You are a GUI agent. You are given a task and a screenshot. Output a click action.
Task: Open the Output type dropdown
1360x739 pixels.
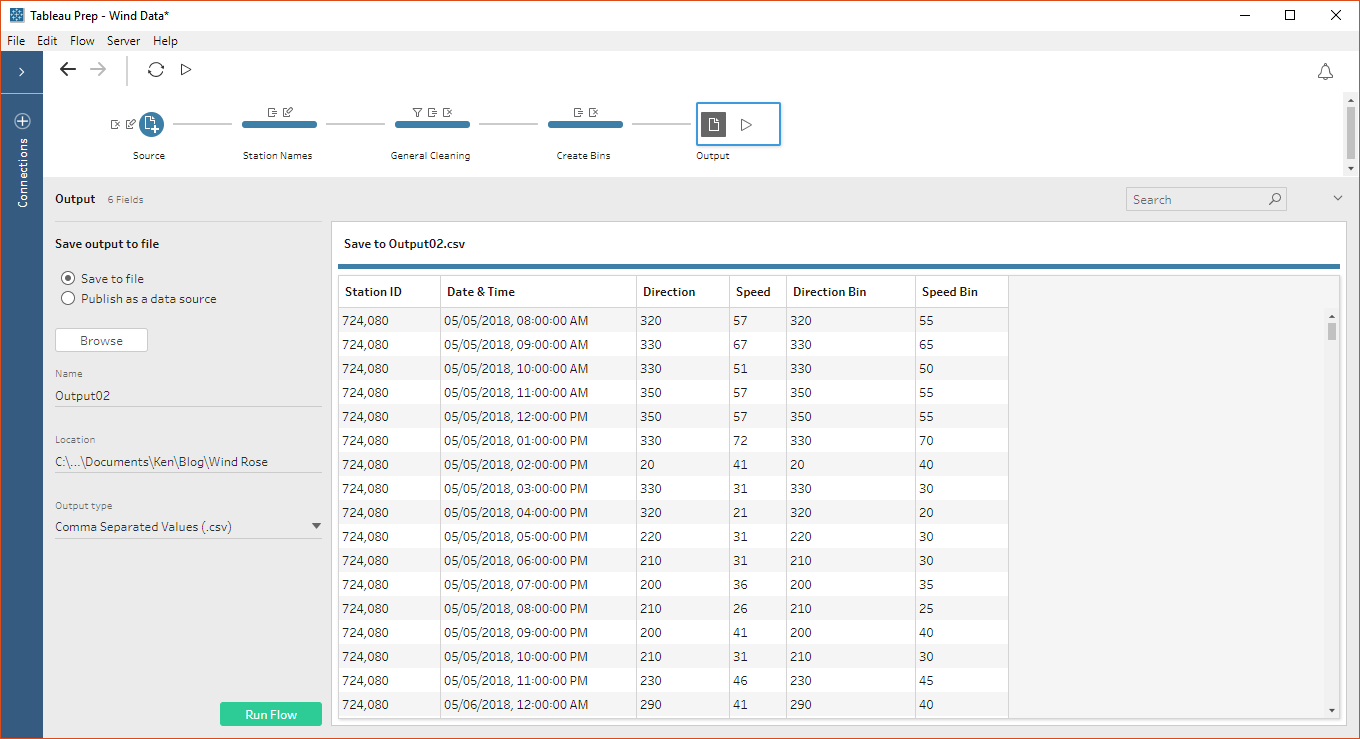pyautogui.click(x=188, y=527)
